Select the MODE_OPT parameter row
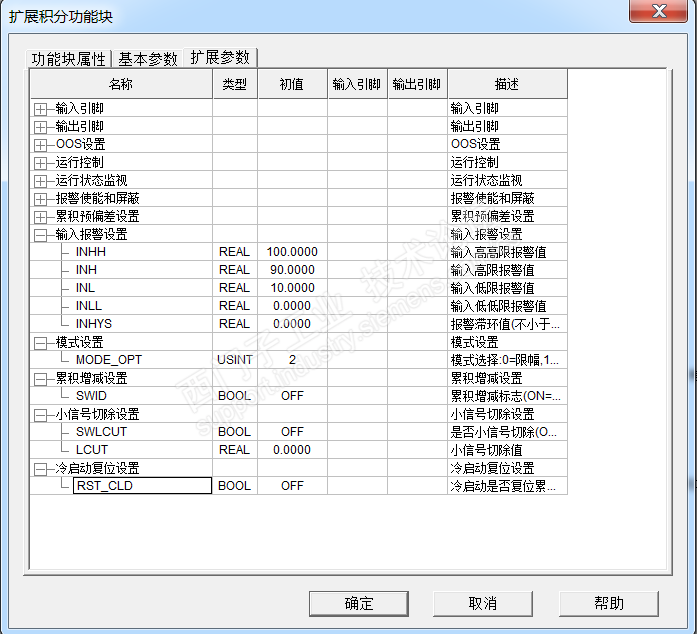Viewport: 697px width, 634px height. click(x=299, y=360)
